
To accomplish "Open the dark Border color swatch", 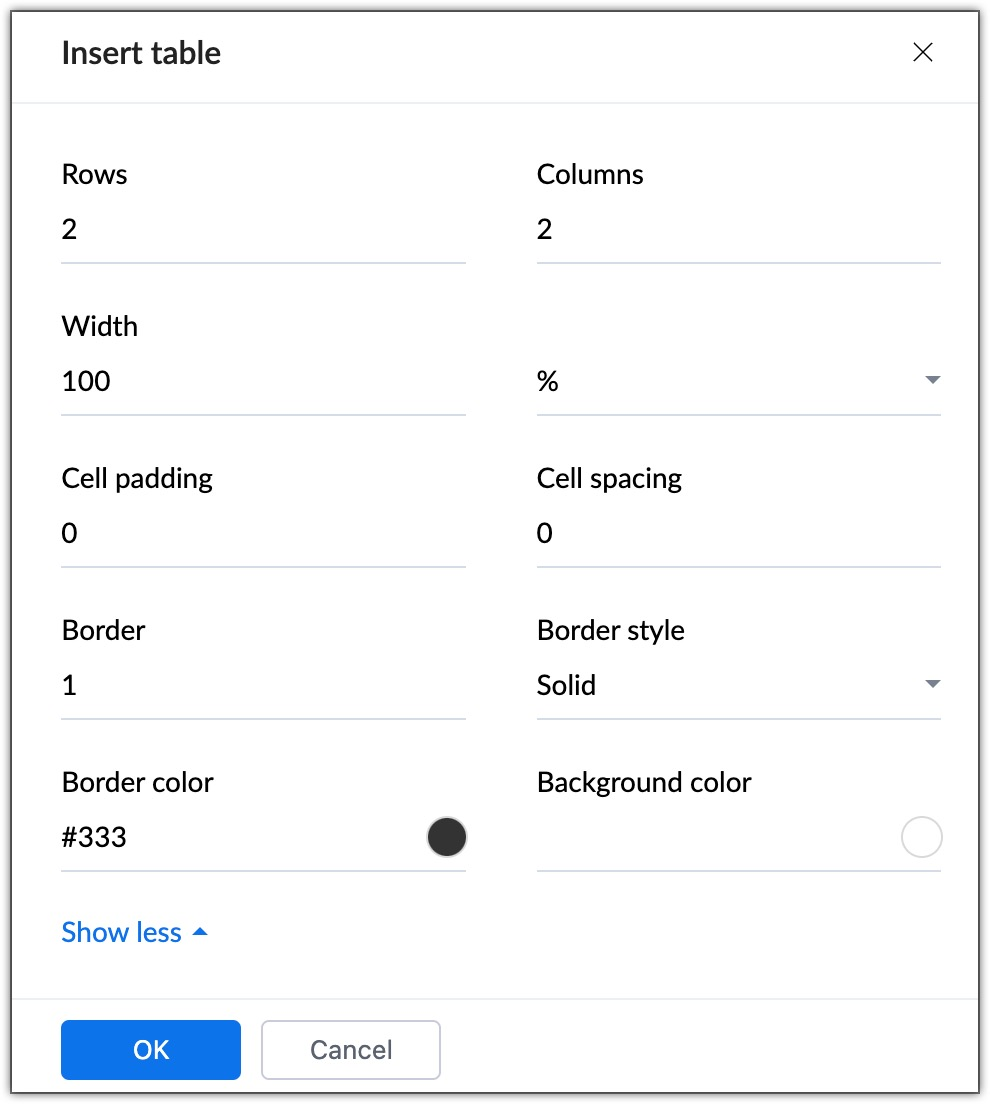I will tap(446, 838).
